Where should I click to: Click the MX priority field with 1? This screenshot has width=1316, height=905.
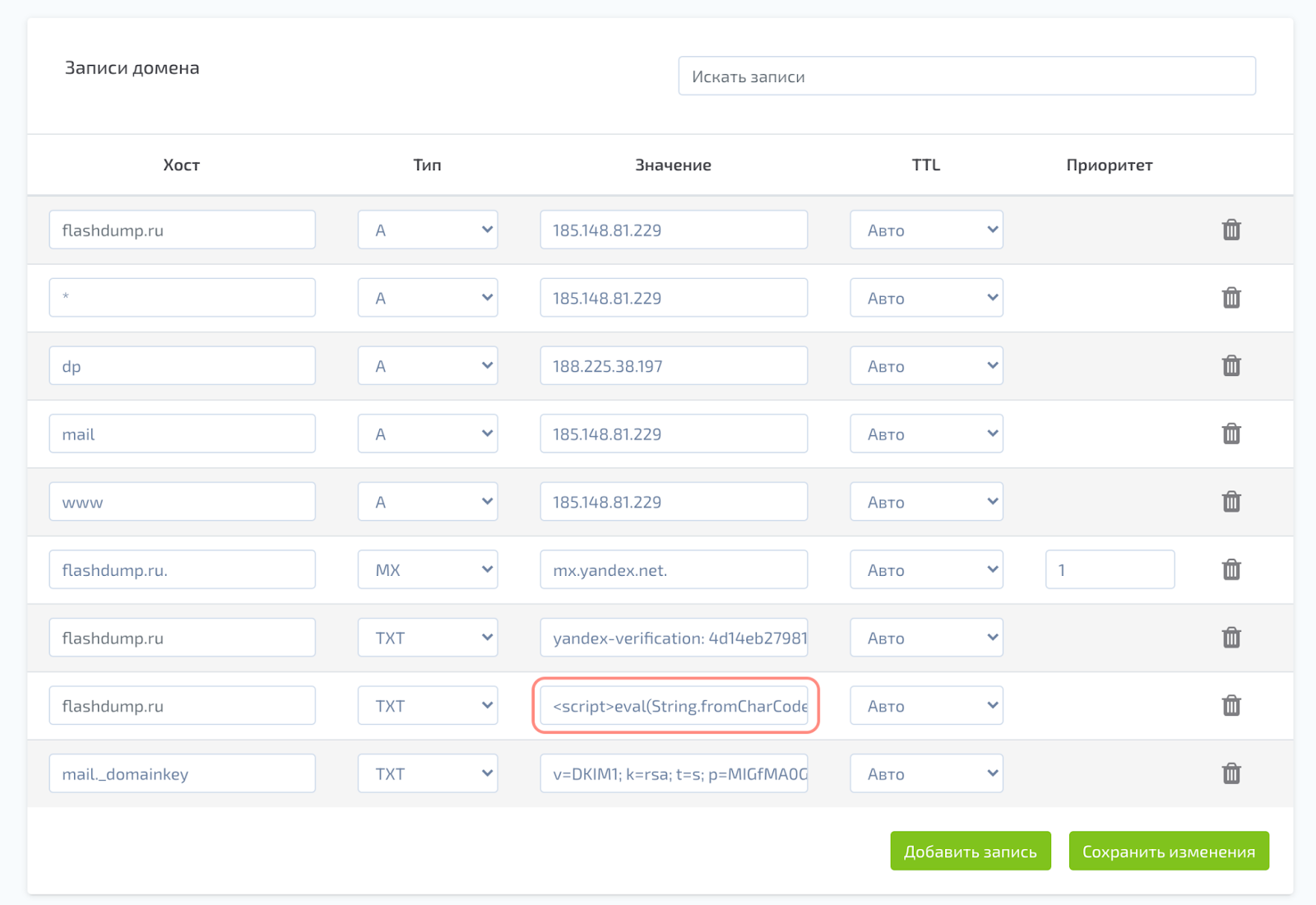pyautogui.click(x=1110, y=569)
